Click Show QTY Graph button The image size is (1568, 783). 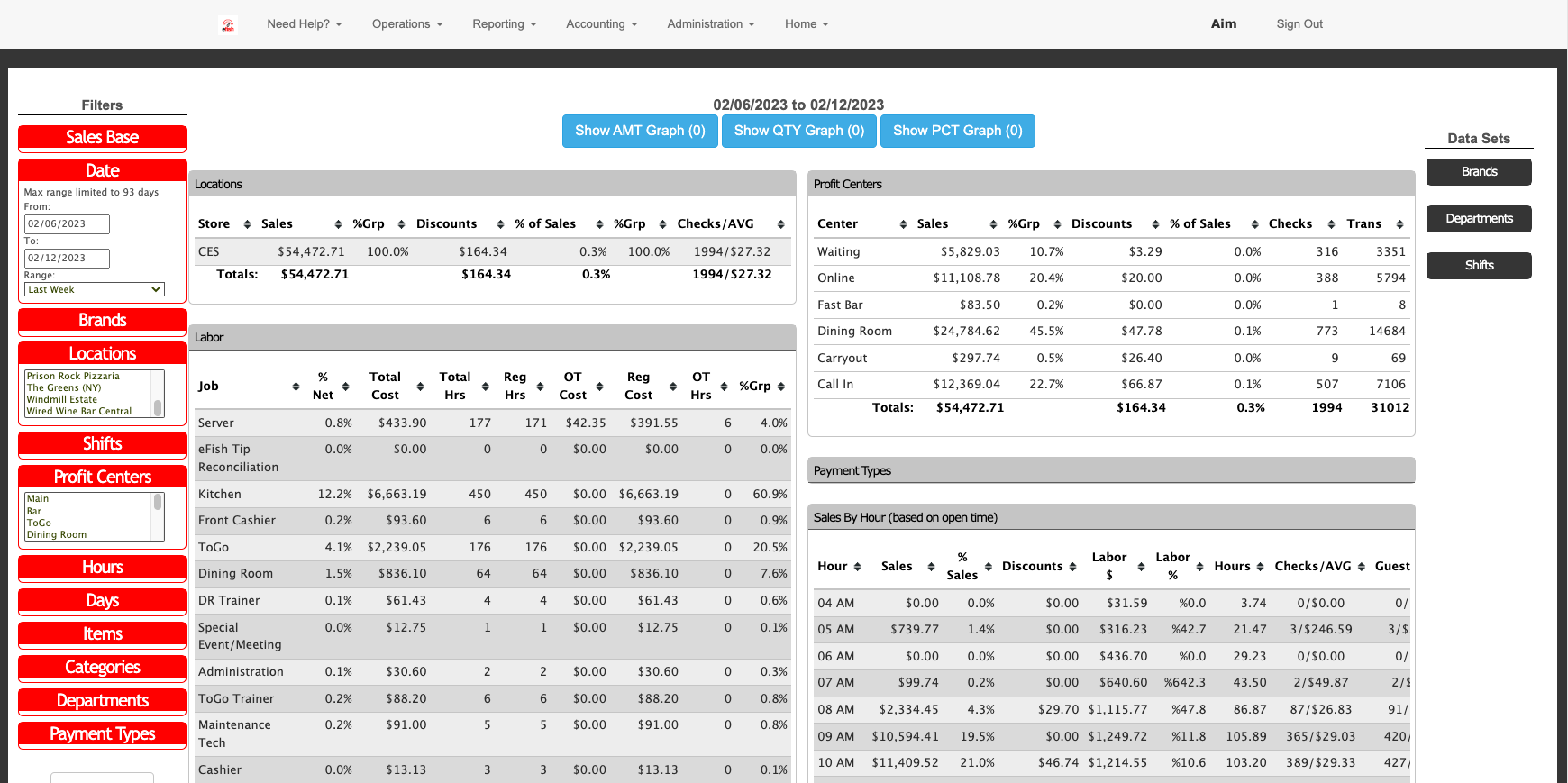[x=799, y=131]
